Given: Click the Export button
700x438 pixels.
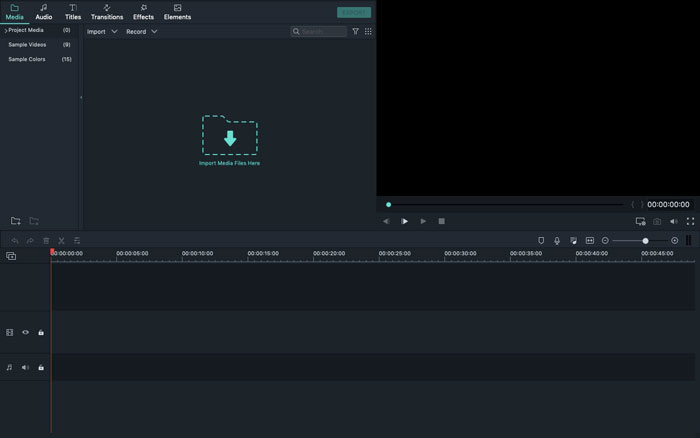Looking at the screenshot, I should 354,13.
